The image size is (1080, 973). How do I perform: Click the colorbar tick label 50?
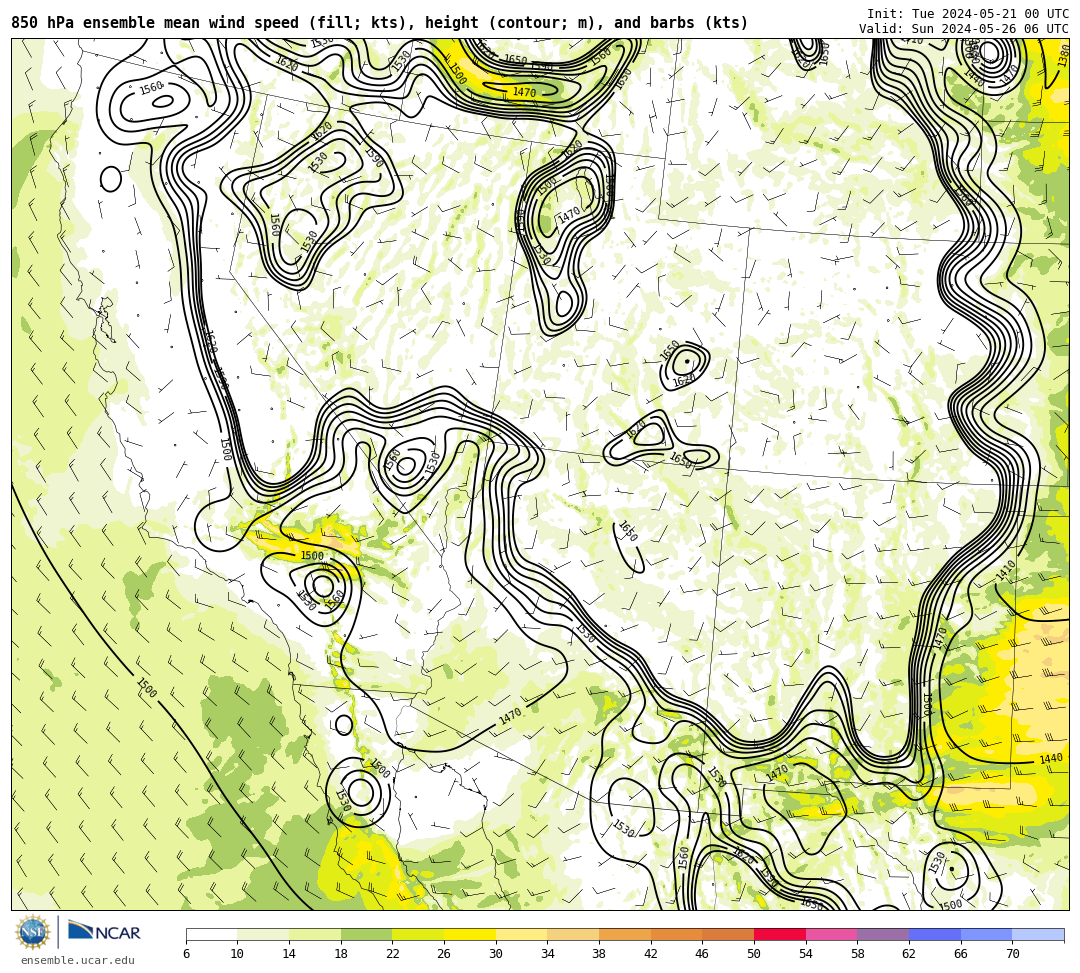[754, 954]
